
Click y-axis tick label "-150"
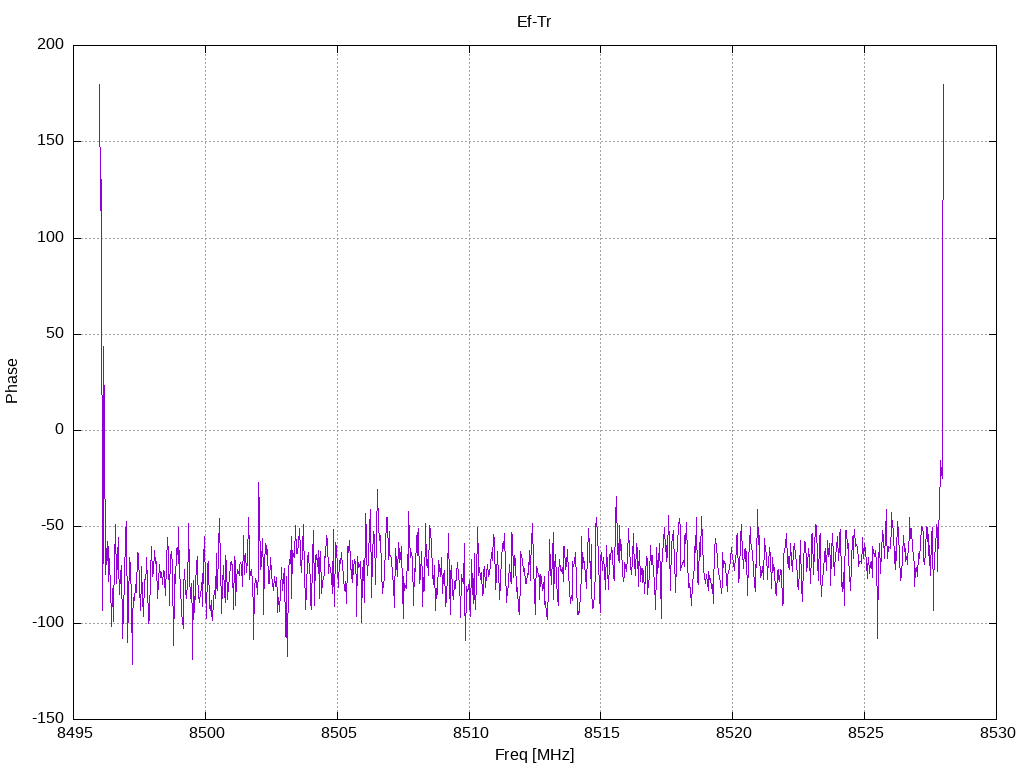pos(48,718)
